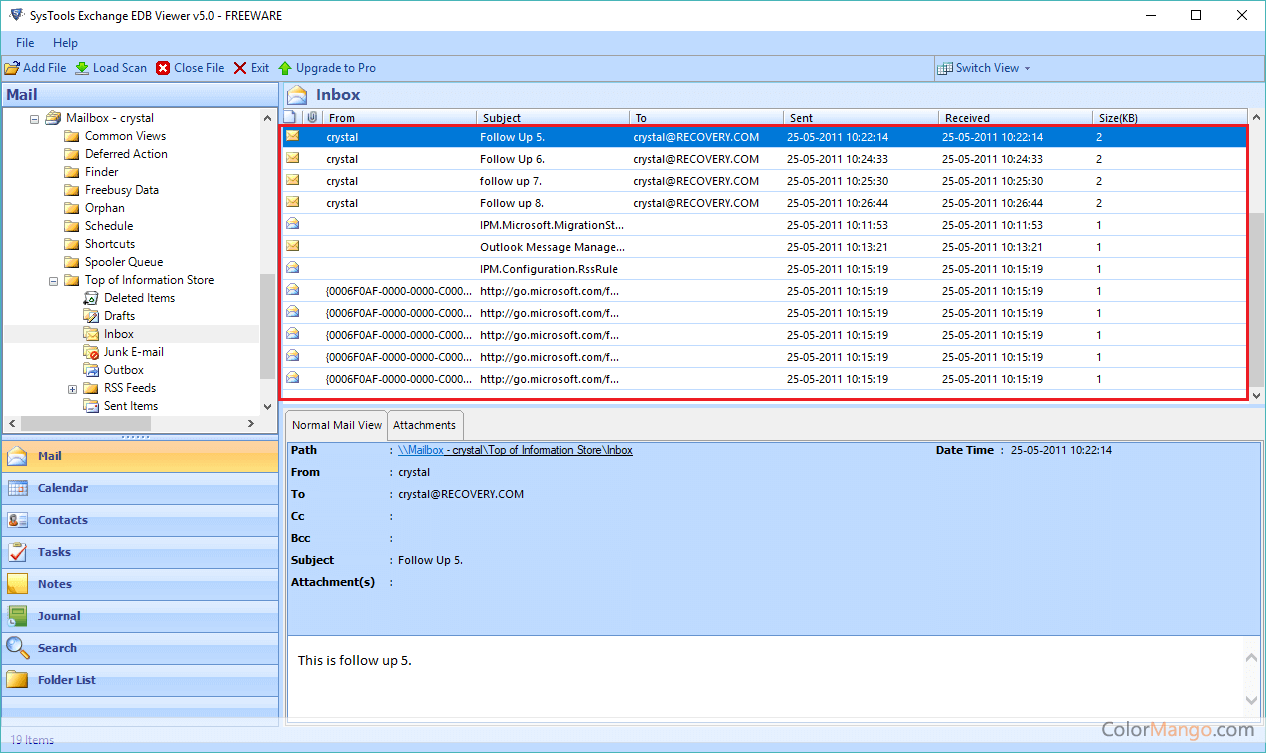Switch to the Attachments tab

424,425
